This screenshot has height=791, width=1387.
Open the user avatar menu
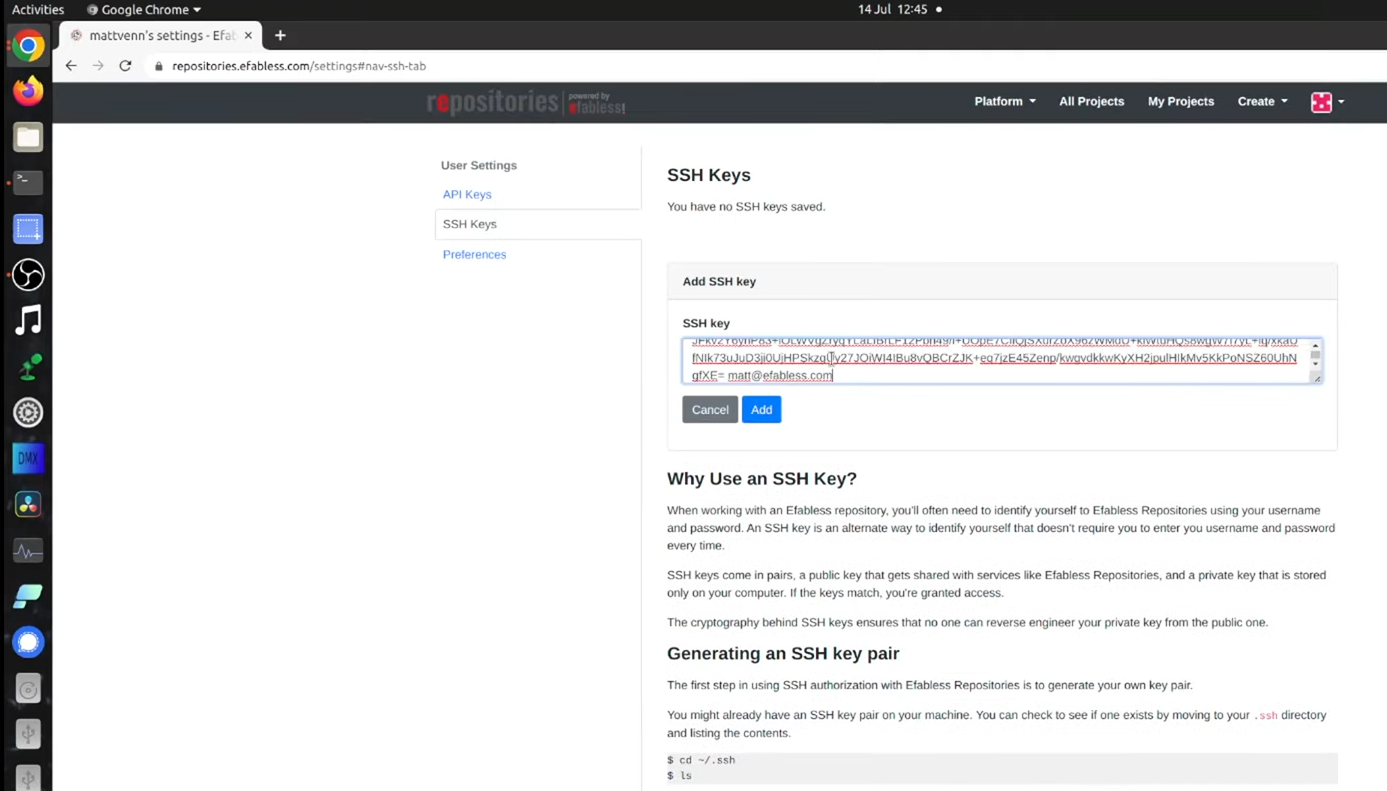(1328, 102)
